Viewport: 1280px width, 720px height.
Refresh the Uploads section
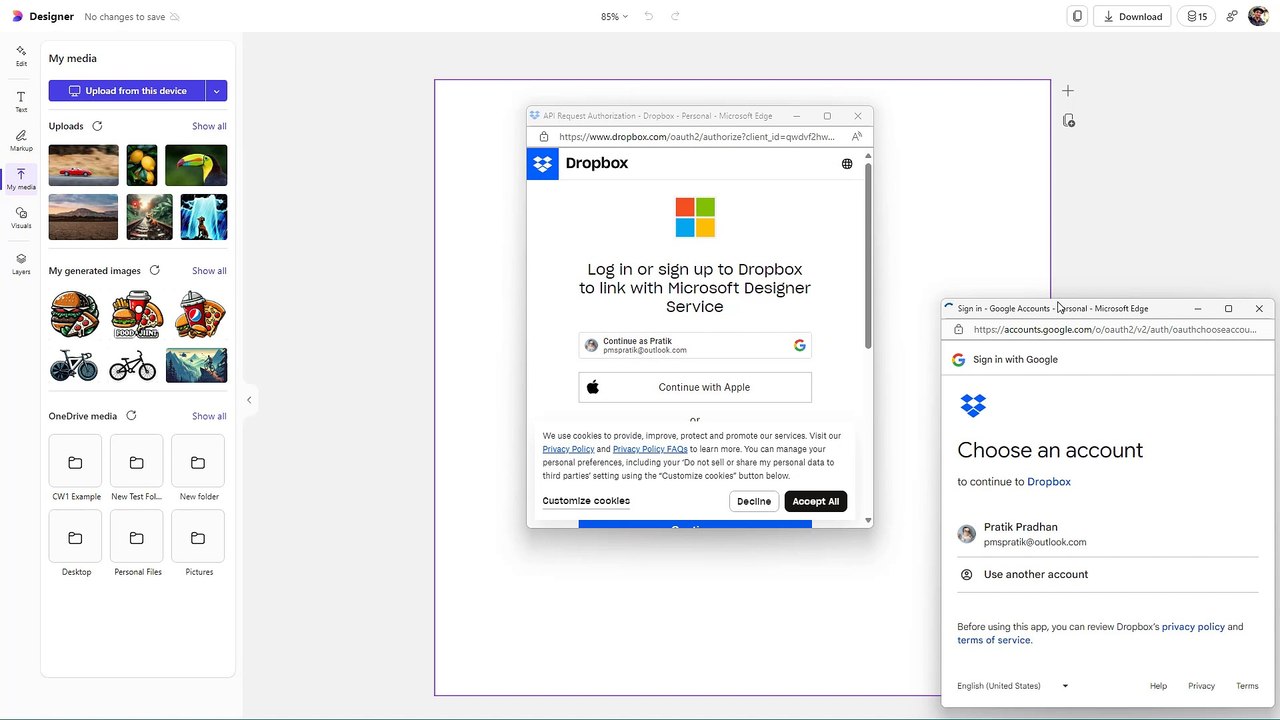click(97, 126)
